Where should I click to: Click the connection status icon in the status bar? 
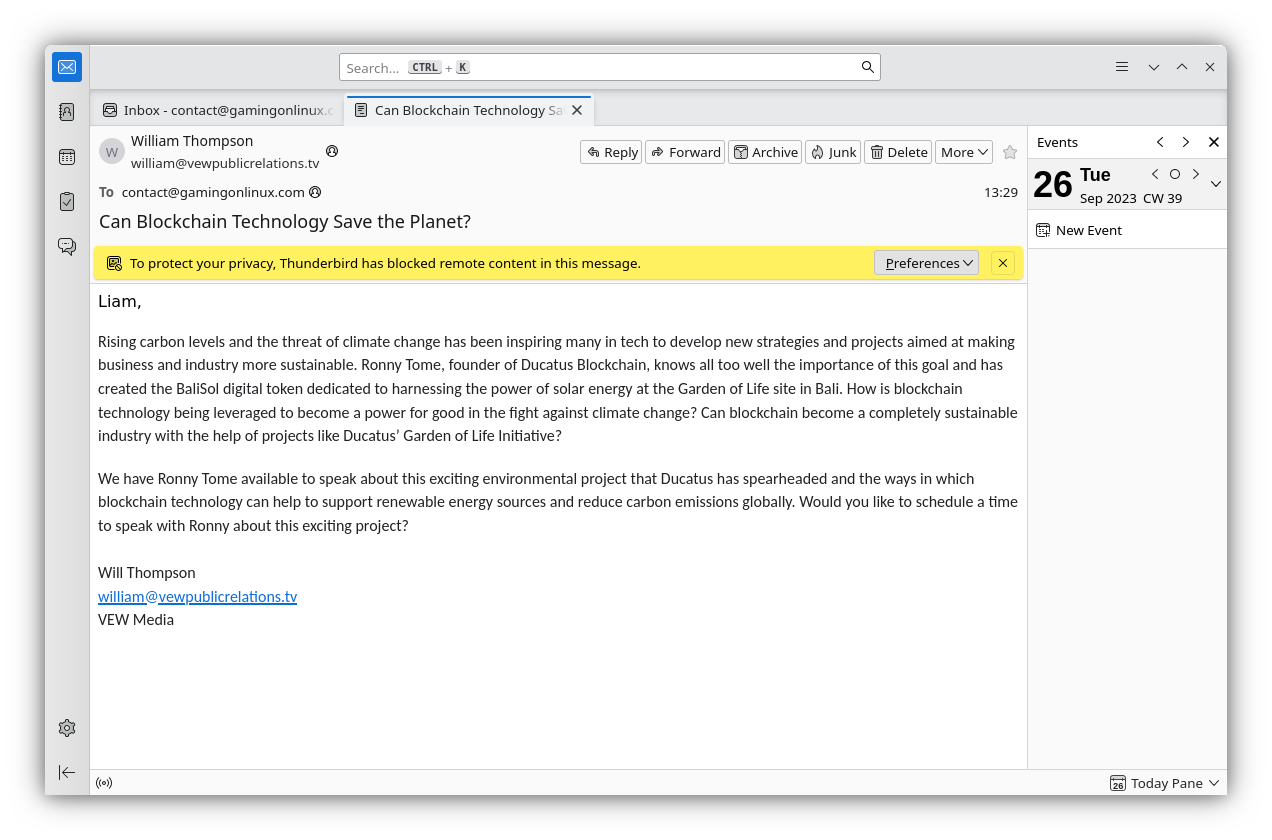(104, 783)
